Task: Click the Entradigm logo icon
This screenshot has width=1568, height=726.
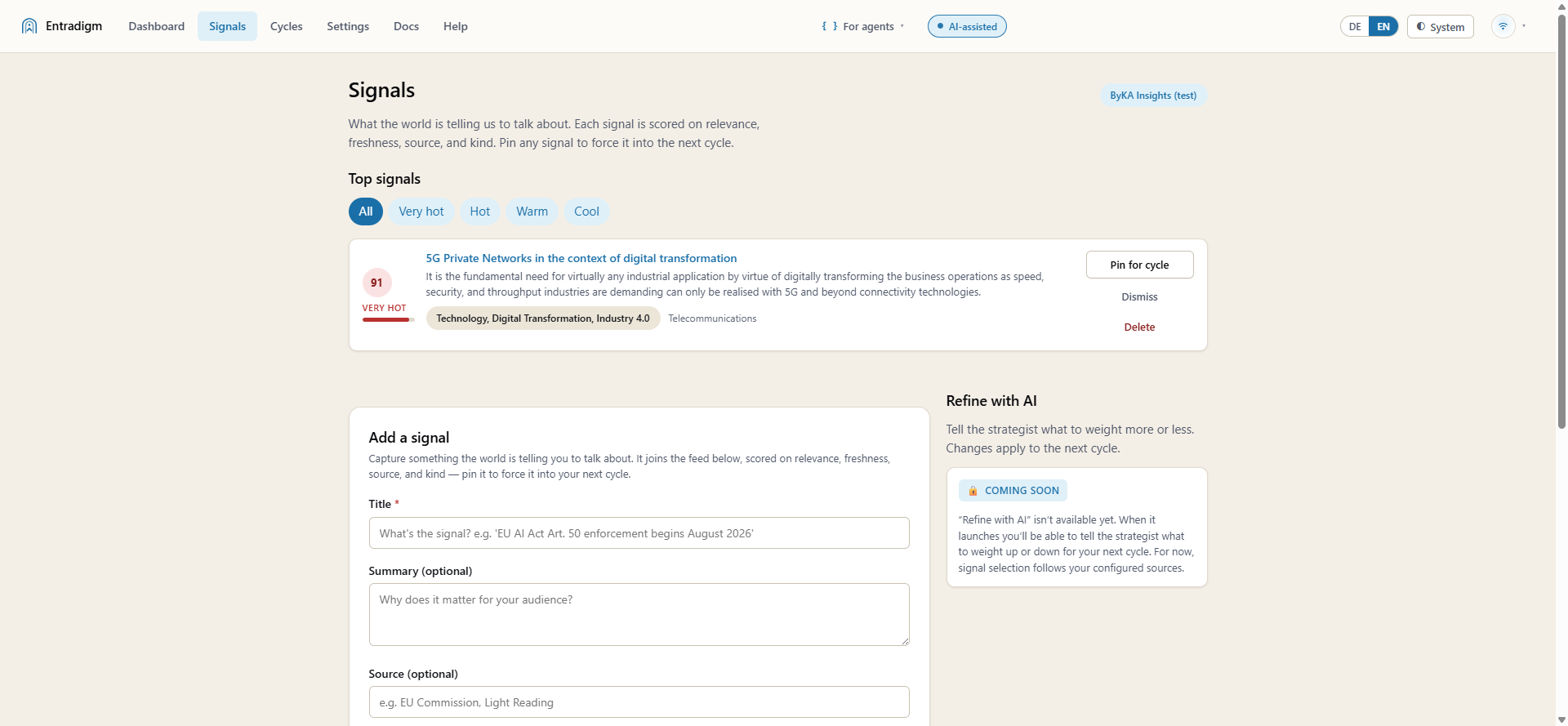Action: tap(29, 26)
